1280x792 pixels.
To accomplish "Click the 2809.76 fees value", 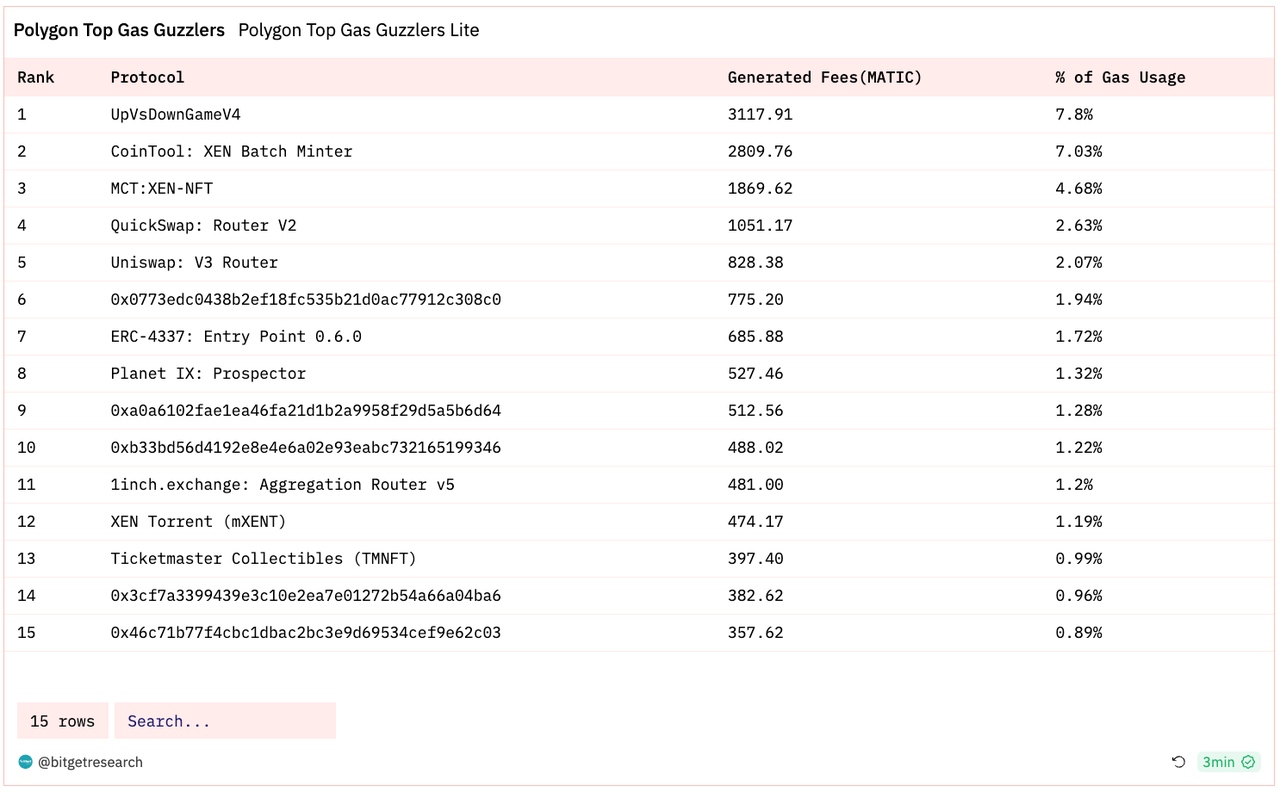I will pyautogui.click(x=760, y=151).
